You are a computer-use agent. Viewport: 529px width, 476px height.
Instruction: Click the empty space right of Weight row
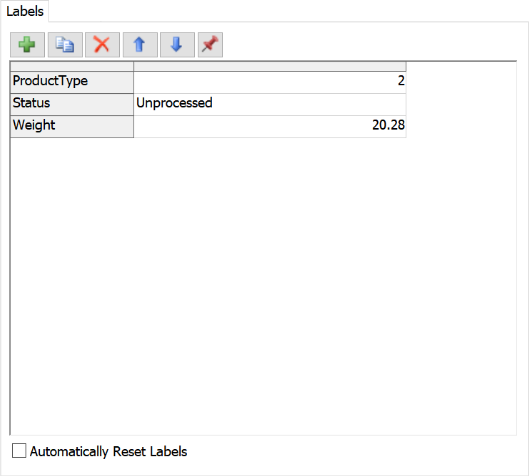(461, 127)
